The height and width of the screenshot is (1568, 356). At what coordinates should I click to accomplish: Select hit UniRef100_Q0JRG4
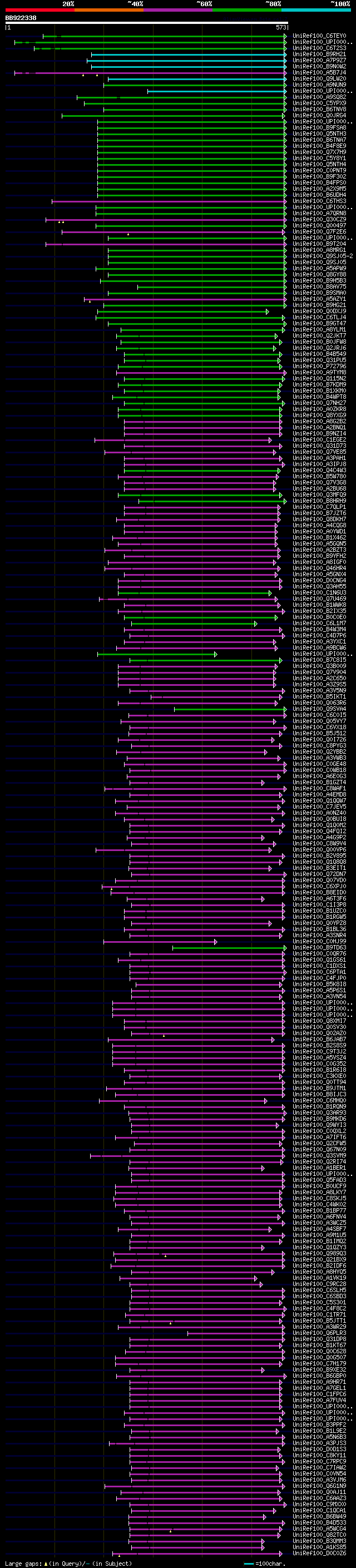319,116
